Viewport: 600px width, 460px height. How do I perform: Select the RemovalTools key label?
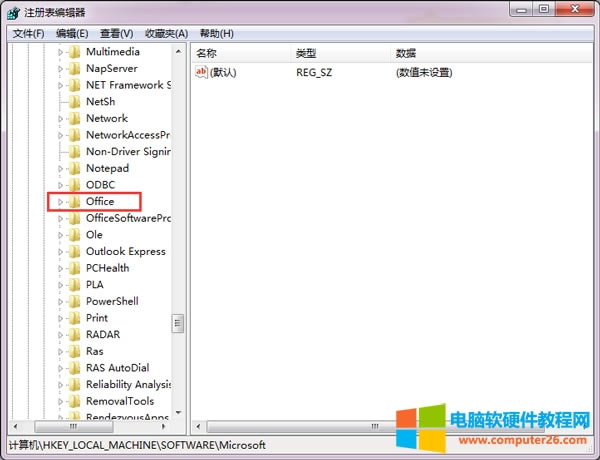[x=120, y=401]
